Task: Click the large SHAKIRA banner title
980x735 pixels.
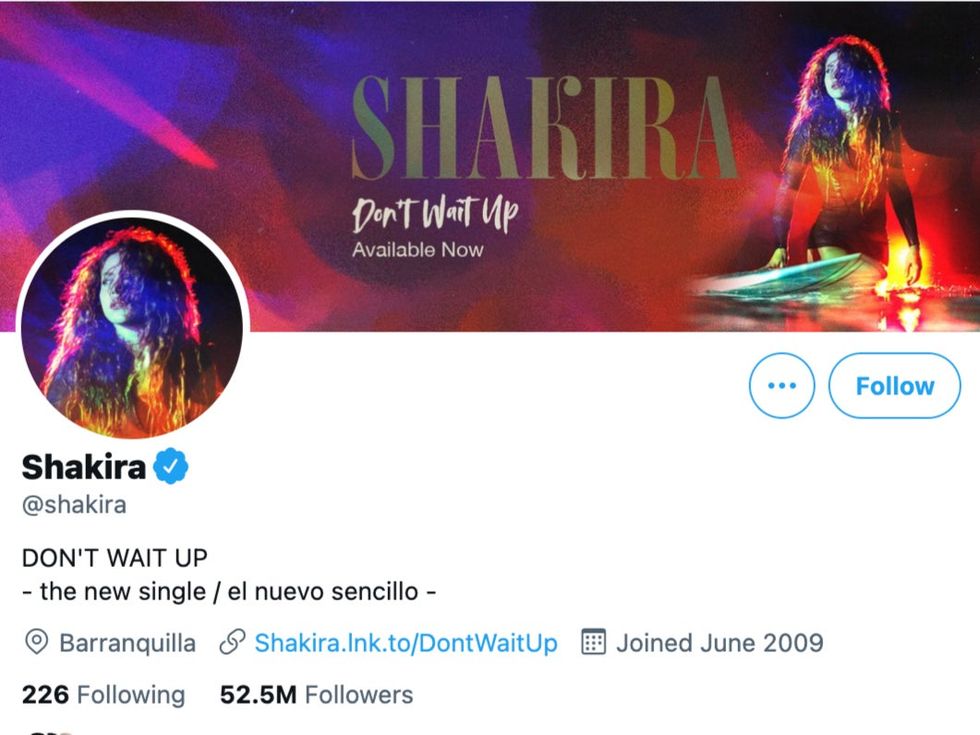Action: 545,128
